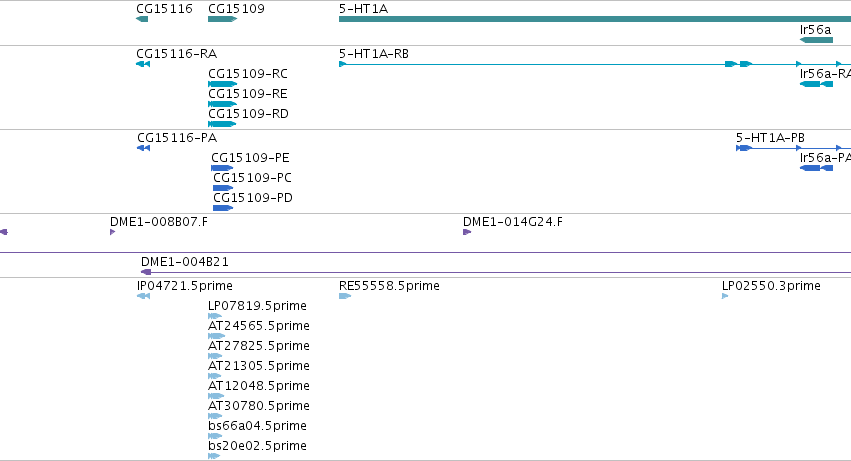Viewport: 851px width, 461px height.
Task: Click the CG15116 gene arrow glyph
Action: click(142, 19)
